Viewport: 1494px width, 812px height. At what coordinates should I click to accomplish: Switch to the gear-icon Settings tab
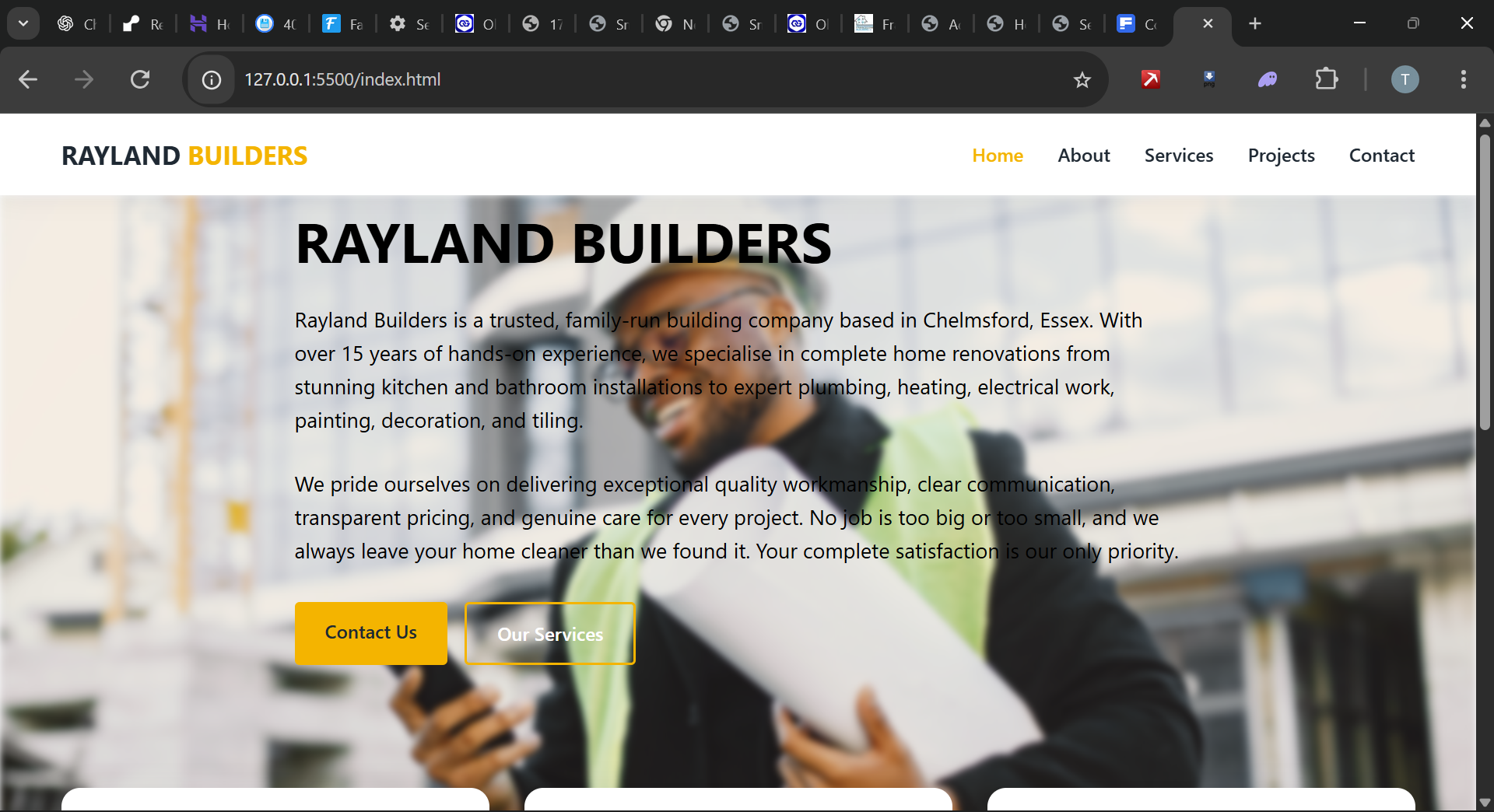[409, 24]
